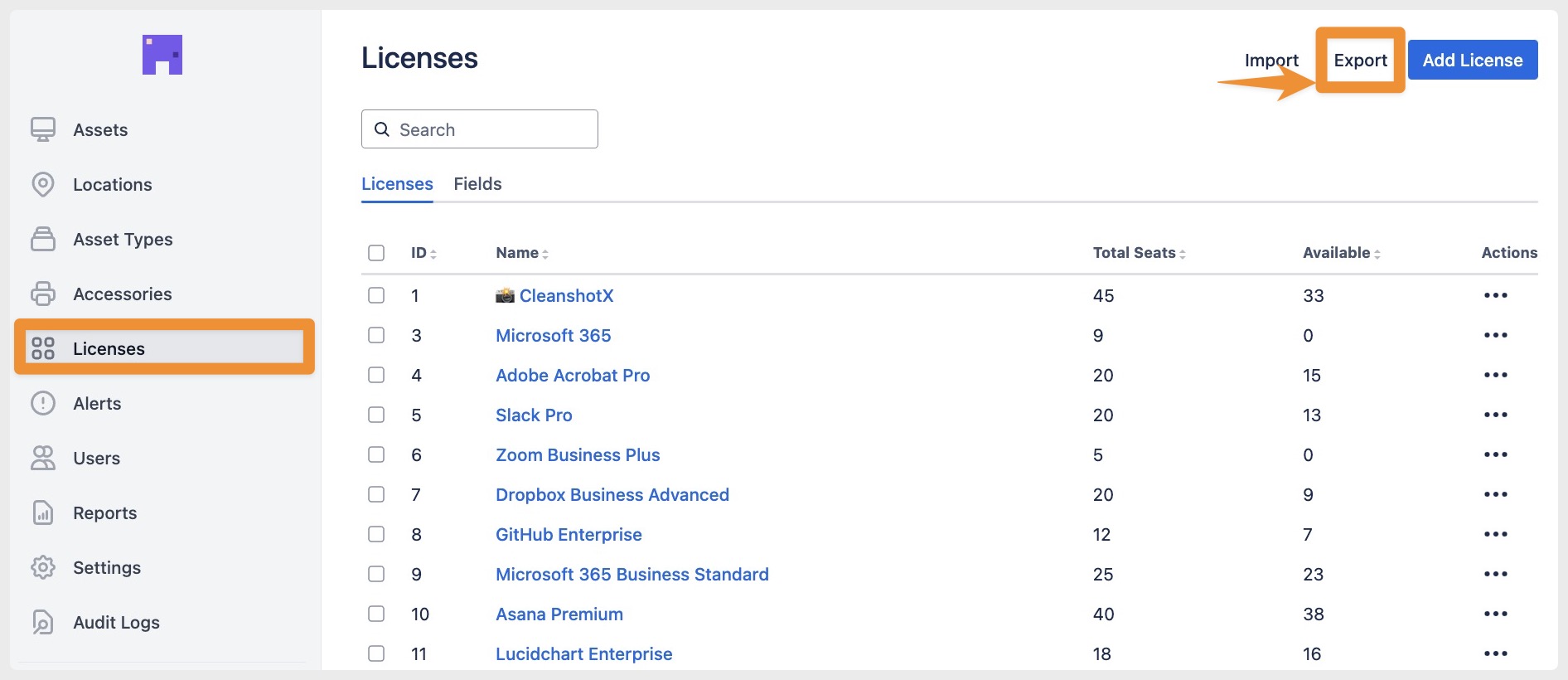The image size is (1568, 680).
Task: Check the Adobe Acrobat Pro checkbox
Action: point(376,375)
